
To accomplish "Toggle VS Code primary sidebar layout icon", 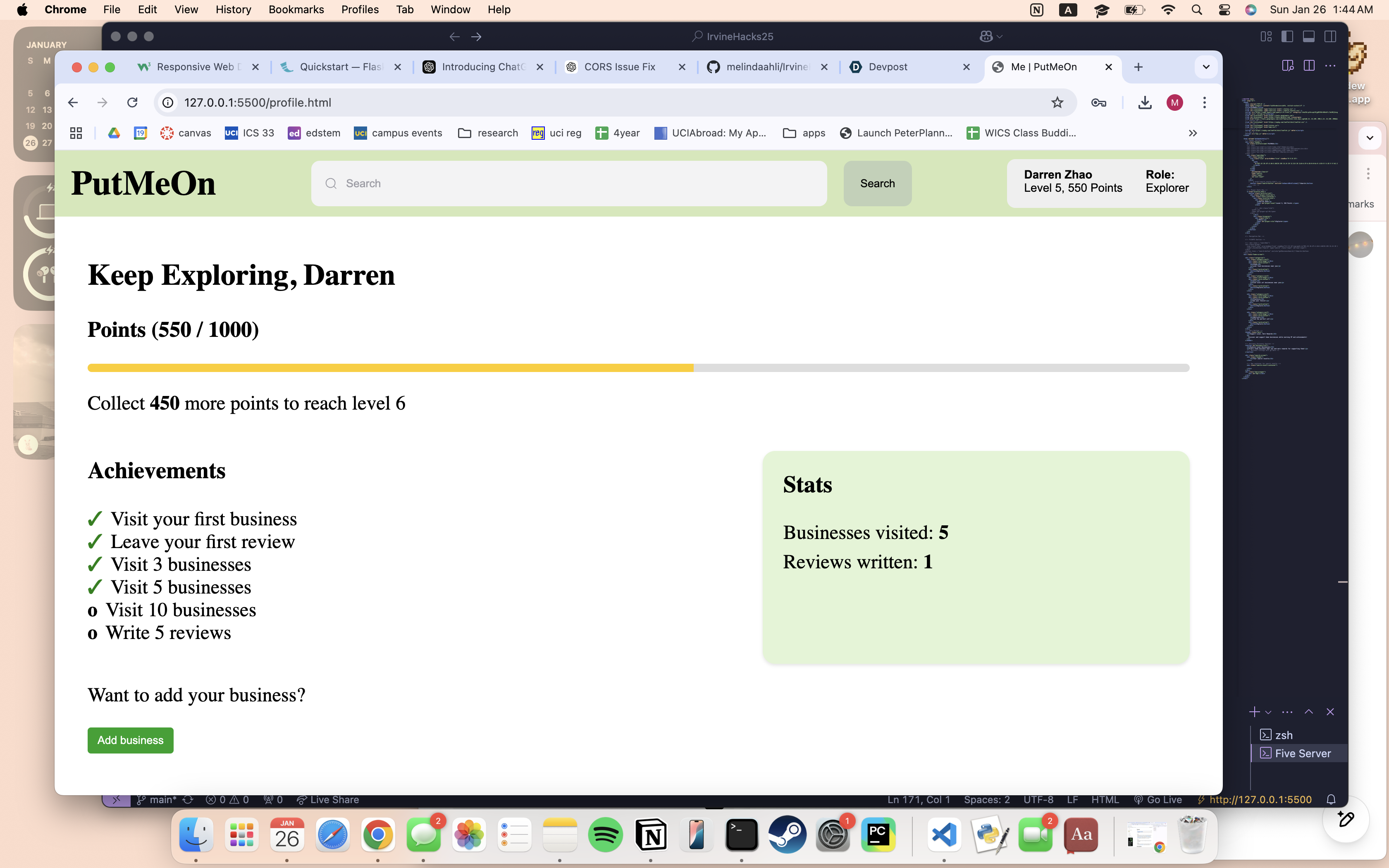I will [x=1287, y=36].
